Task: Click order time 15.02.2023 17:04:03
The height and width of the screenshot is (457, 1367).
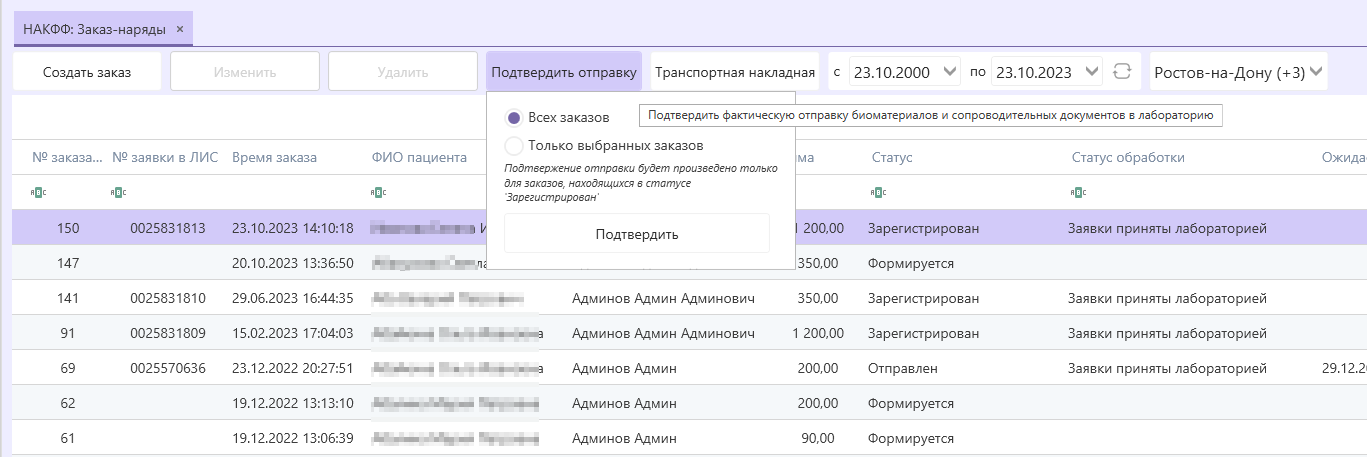Action: [292, 333]
